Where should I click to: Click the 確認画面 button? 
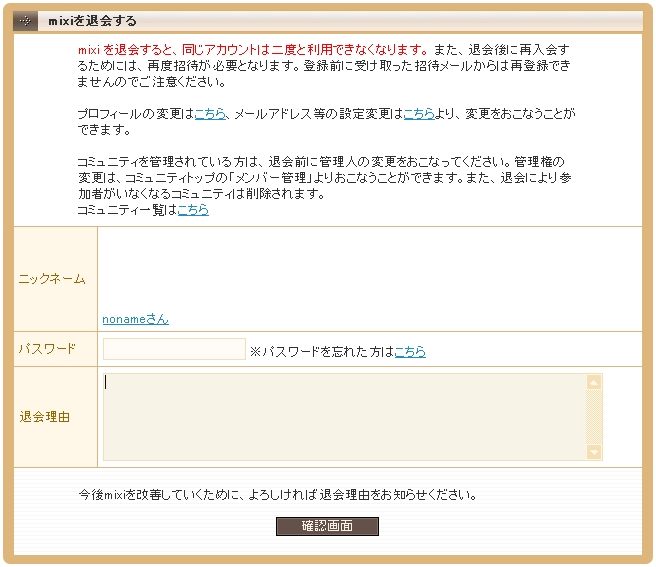click(x=327, y=526)
